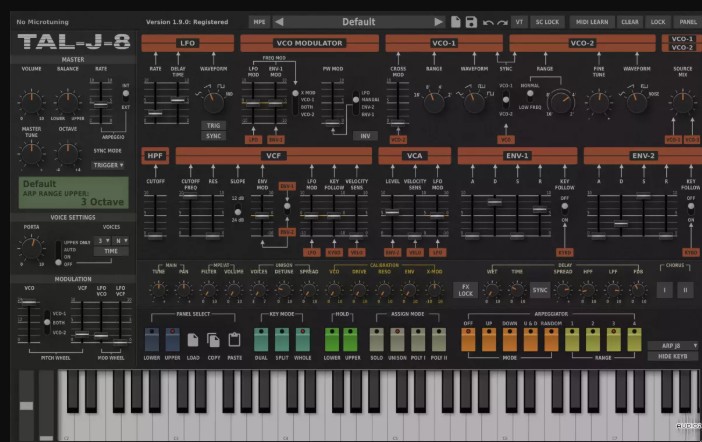Enable chorus I button

[664, 290]
